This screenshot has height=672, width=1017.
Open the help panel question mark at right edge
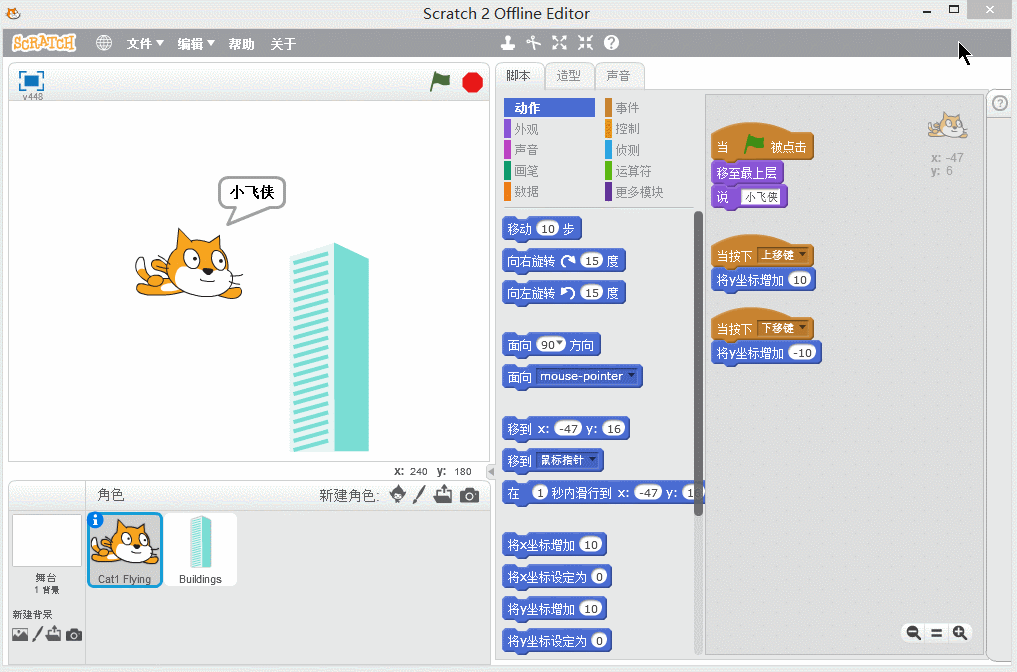click(999, 103)
